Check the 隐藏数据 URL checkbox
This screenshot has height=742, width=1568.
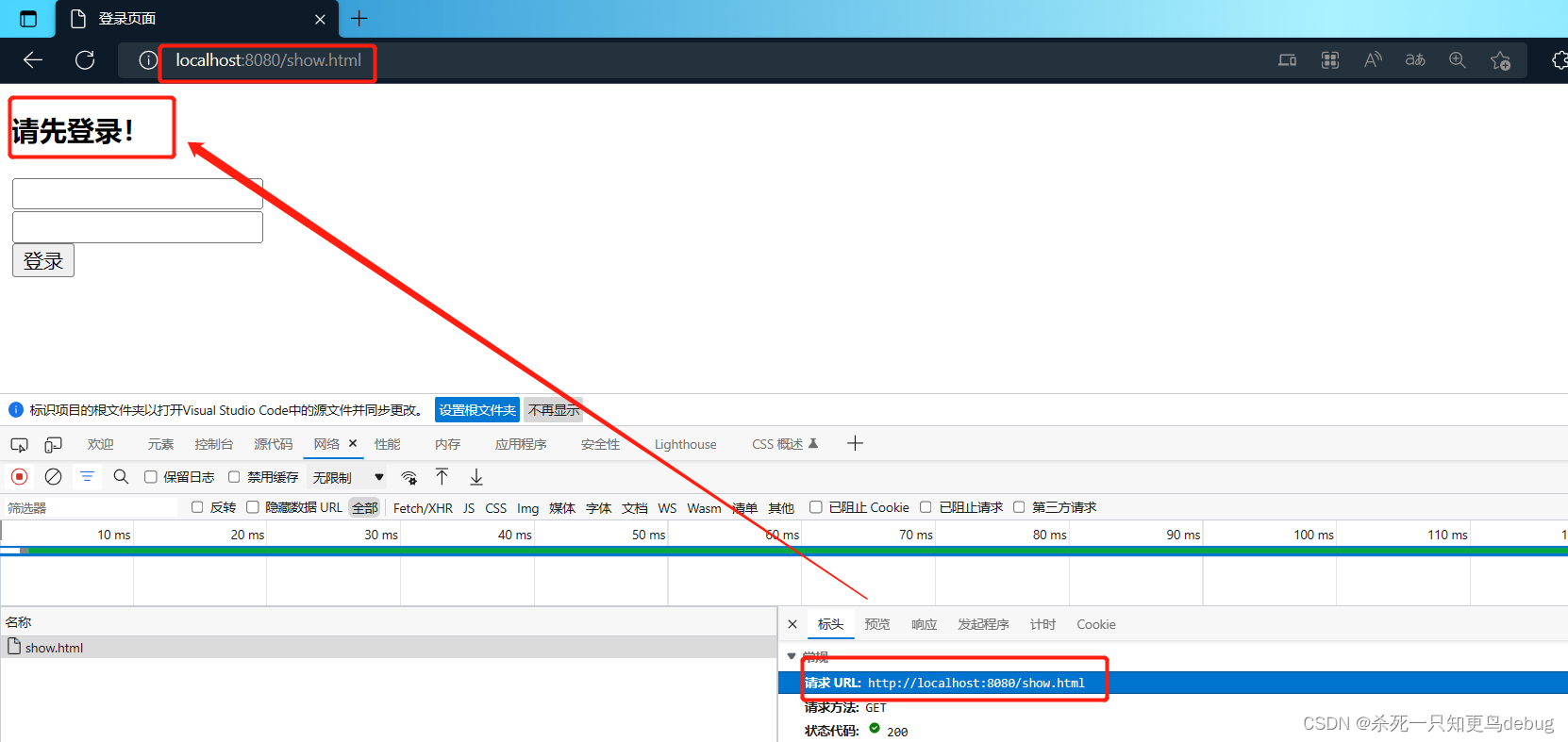[x=253, y=507]
